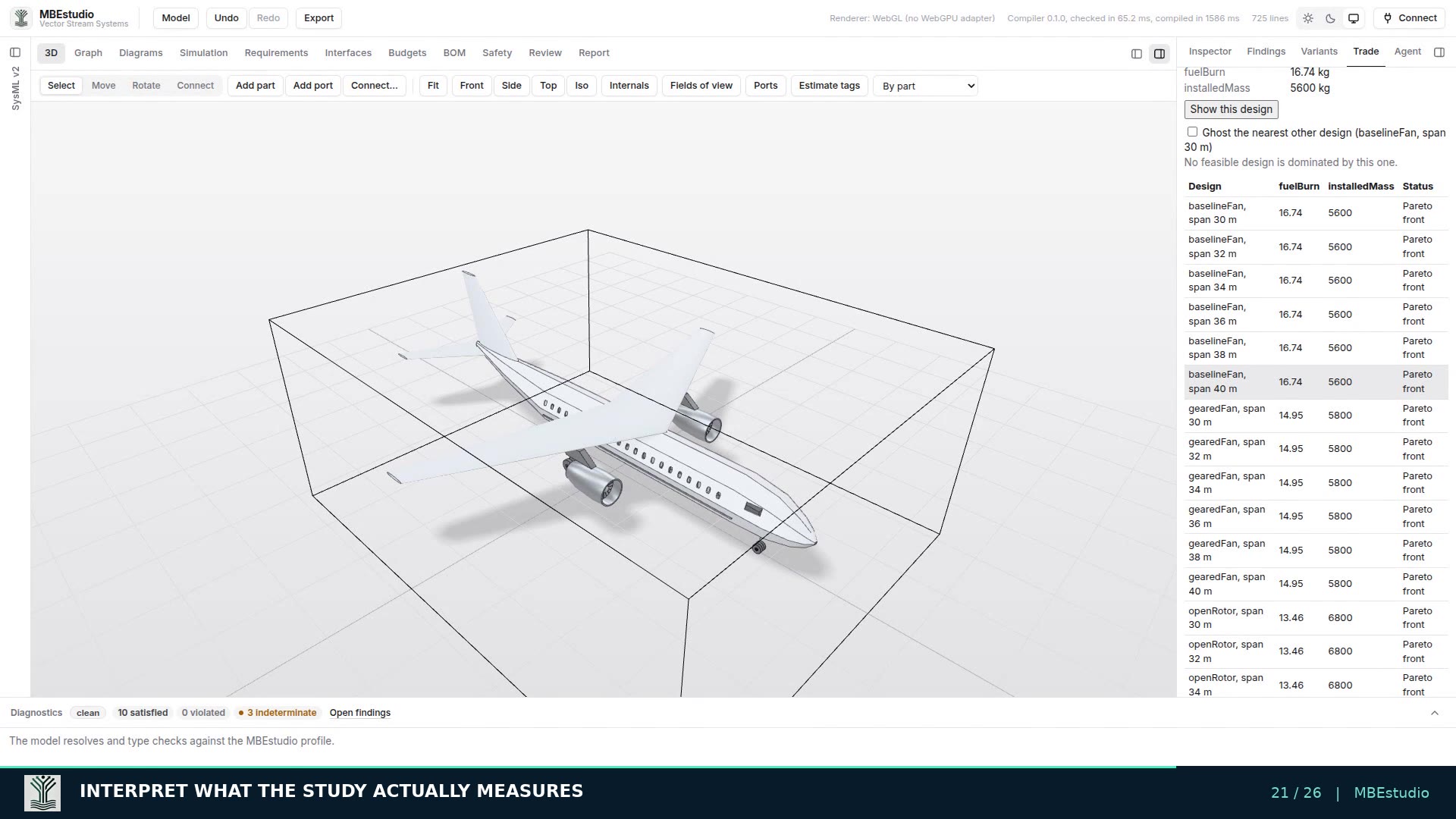Click Show this design button
Screen dimensions: 1456x819
click(x=1231, y=109)
